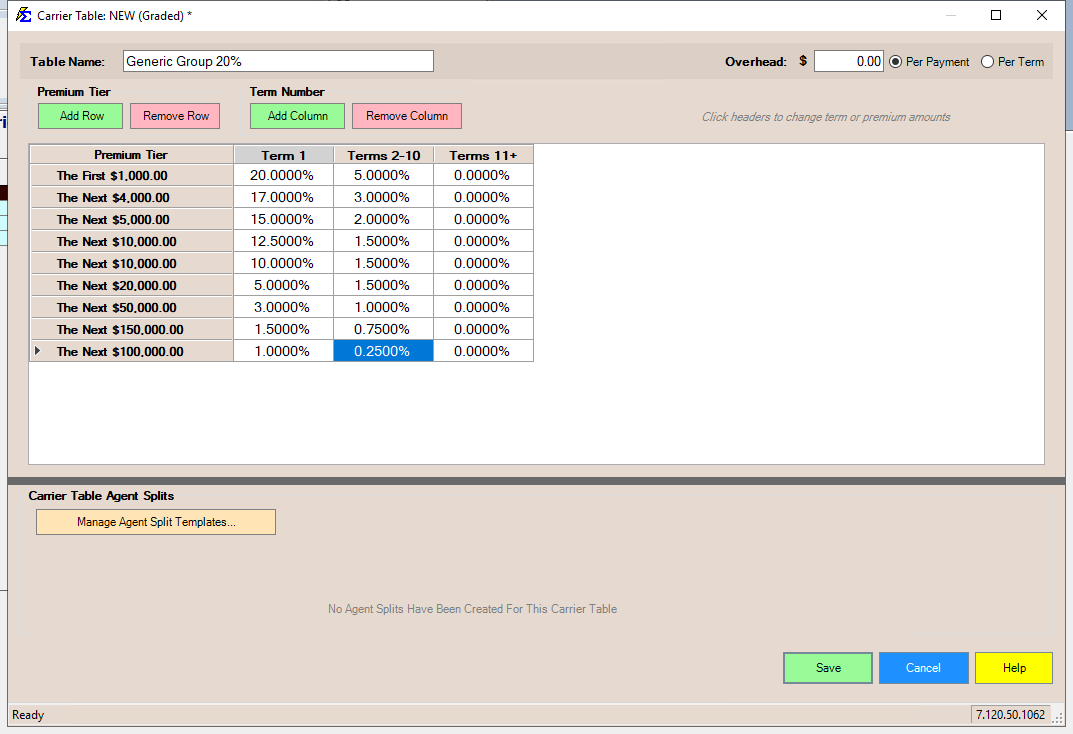Screen dimensions: 1073x734
Task: Click into the Overhead amount field
Action: (x=848, y=62)
